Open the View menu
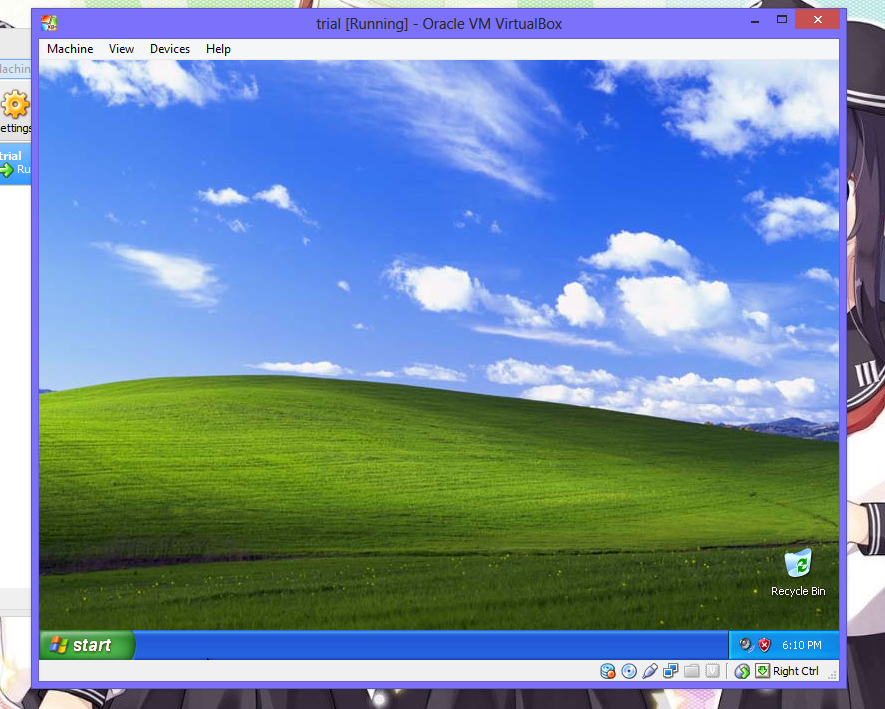This screenshot has height=709, width=885. click(121, 48)
